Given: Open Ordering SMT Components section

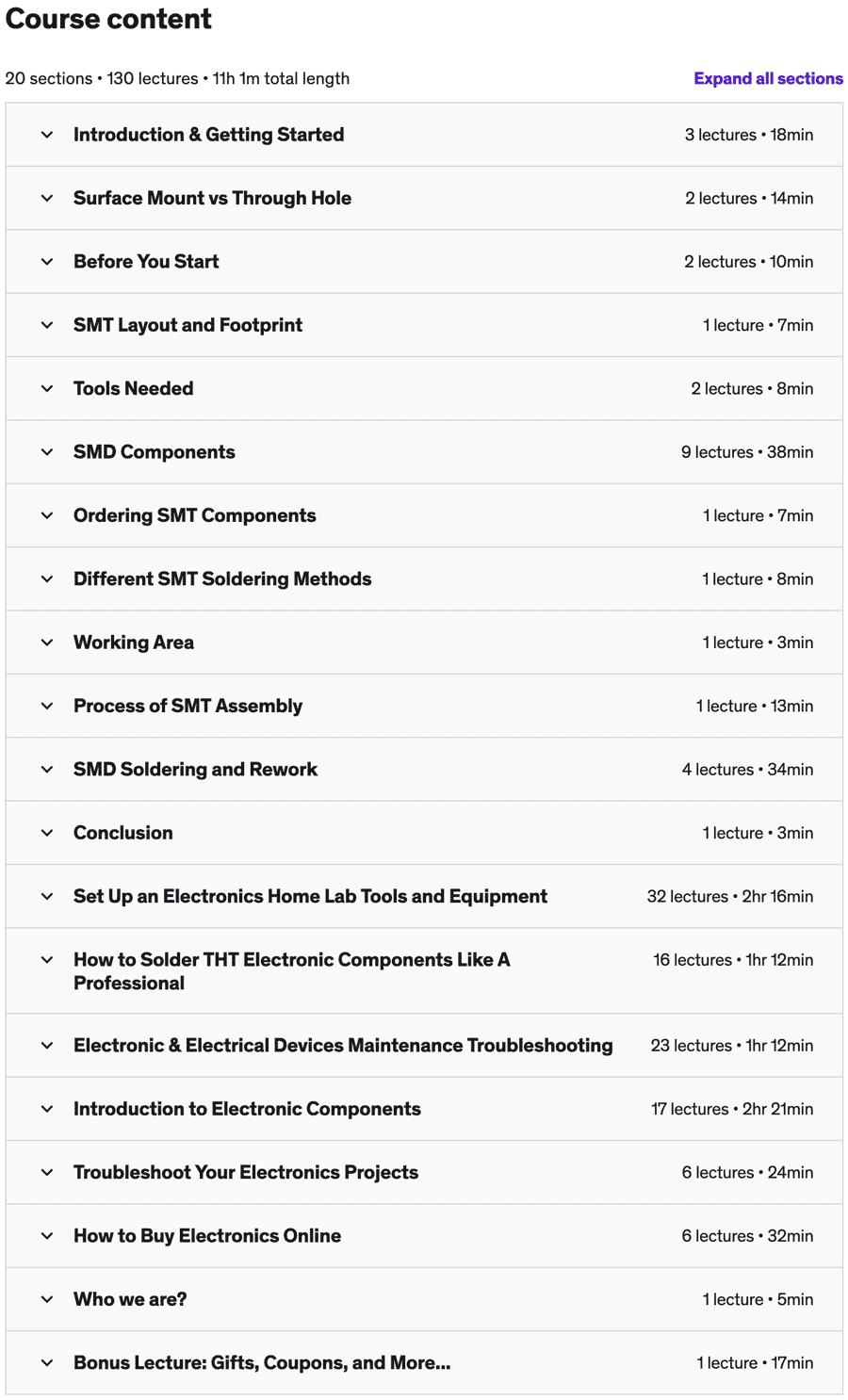Looking at the screenshot, I should (x=194, y=515).
